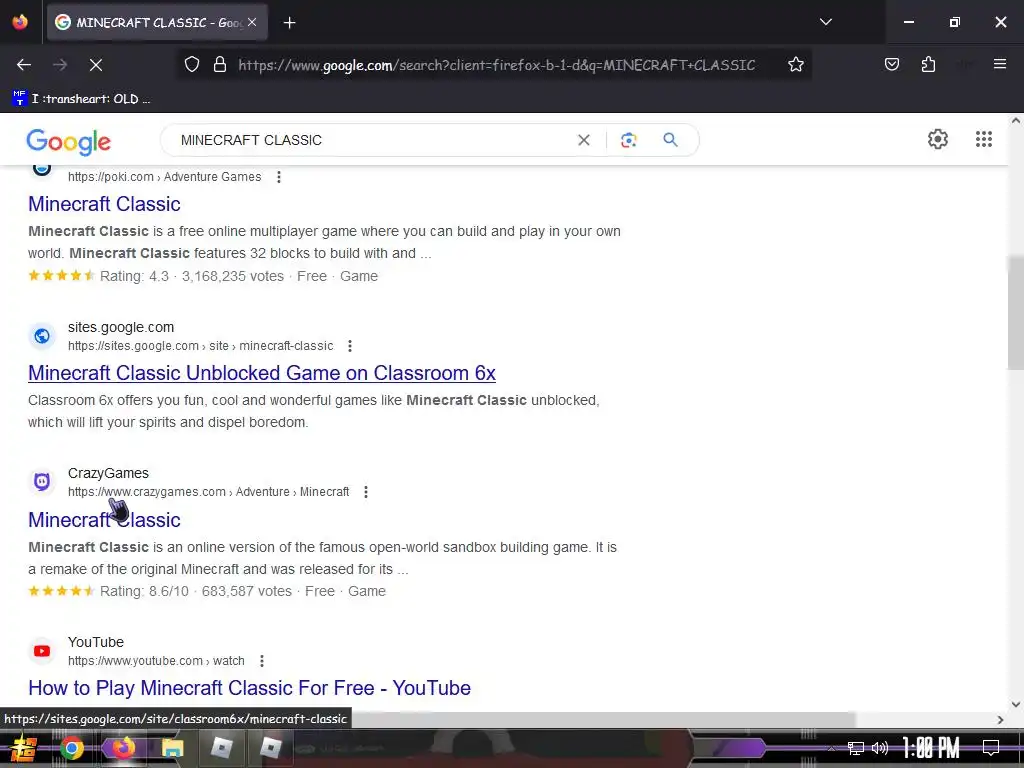Open the network tray icon
Viewport: 1024px width, 768px height.
(x=855, y=748)
